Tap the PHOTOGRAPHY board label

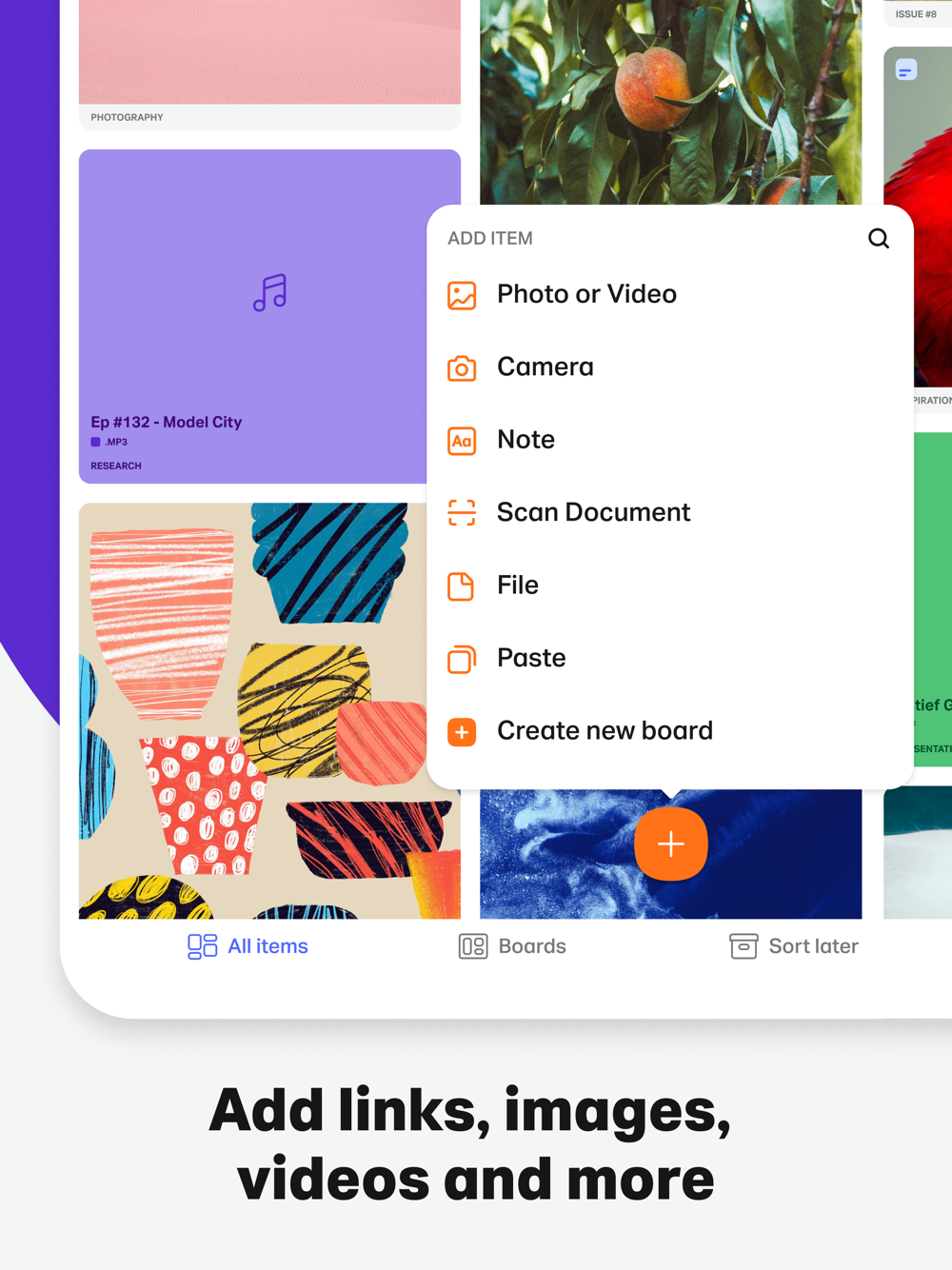127,117
